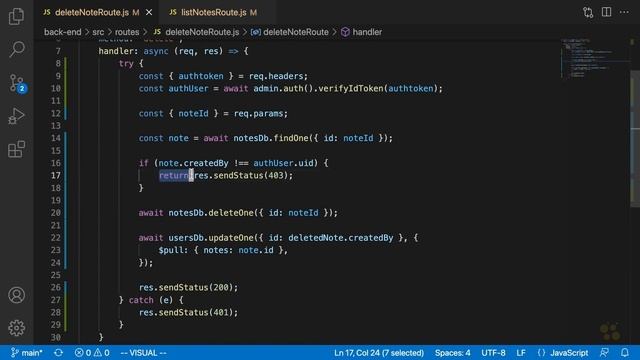The height and width of the screenshot is (360, 640).
Task: Click the feedback icon in status bar
Action: tap(604, 353)
